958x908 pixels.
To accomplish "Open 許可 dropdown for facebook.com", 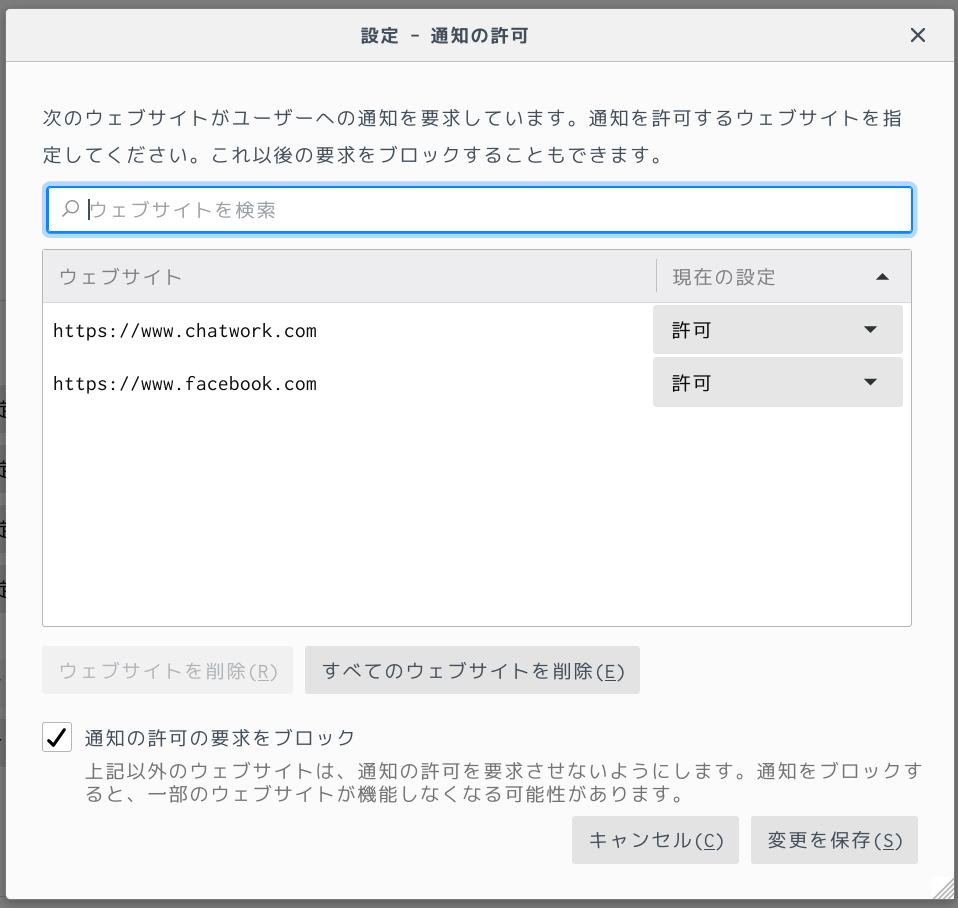I will click(777, 382).
